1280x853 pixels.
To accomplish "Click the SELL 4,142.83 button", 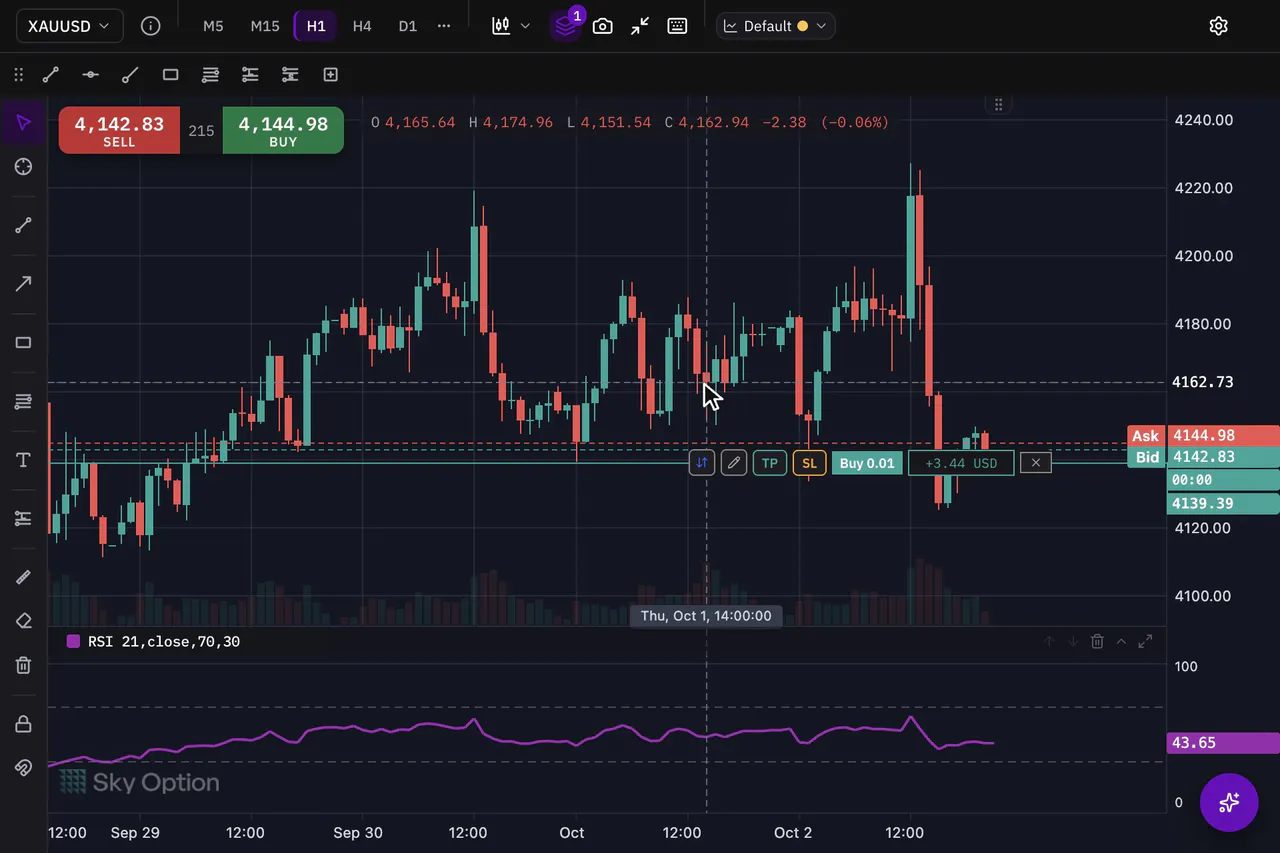I will pyautogui.click(x=119, y=130).
